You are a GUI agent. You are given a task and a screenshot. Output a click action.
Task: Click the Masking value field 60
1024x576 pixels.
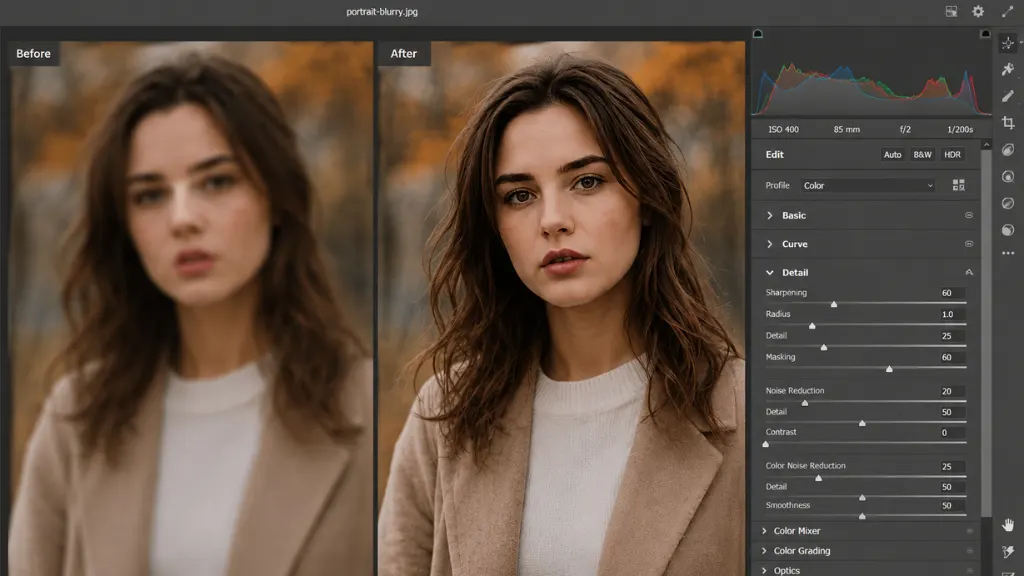pos(952,357)
